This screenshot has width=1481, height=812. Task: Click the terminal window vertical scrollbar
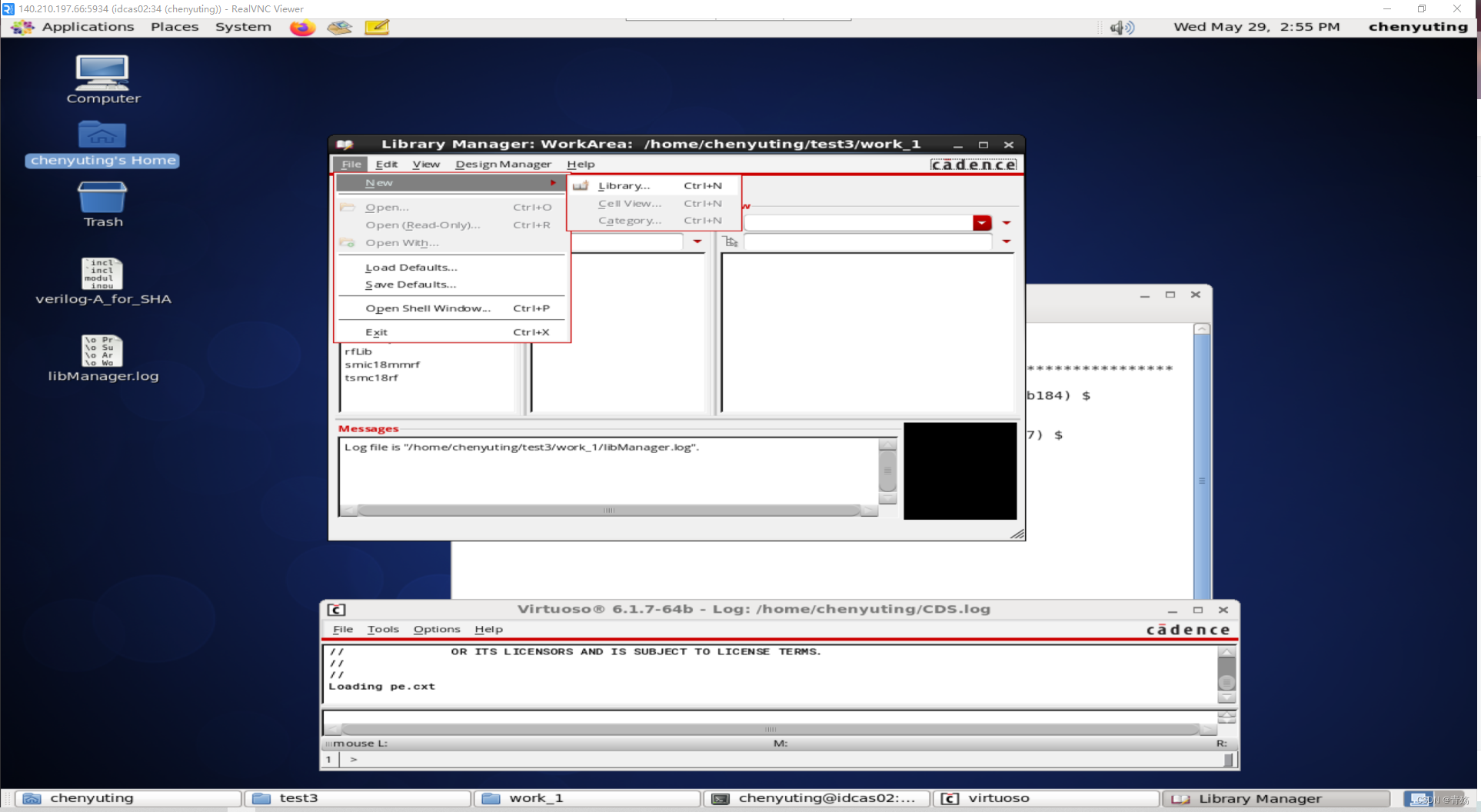coord(1202,461)
